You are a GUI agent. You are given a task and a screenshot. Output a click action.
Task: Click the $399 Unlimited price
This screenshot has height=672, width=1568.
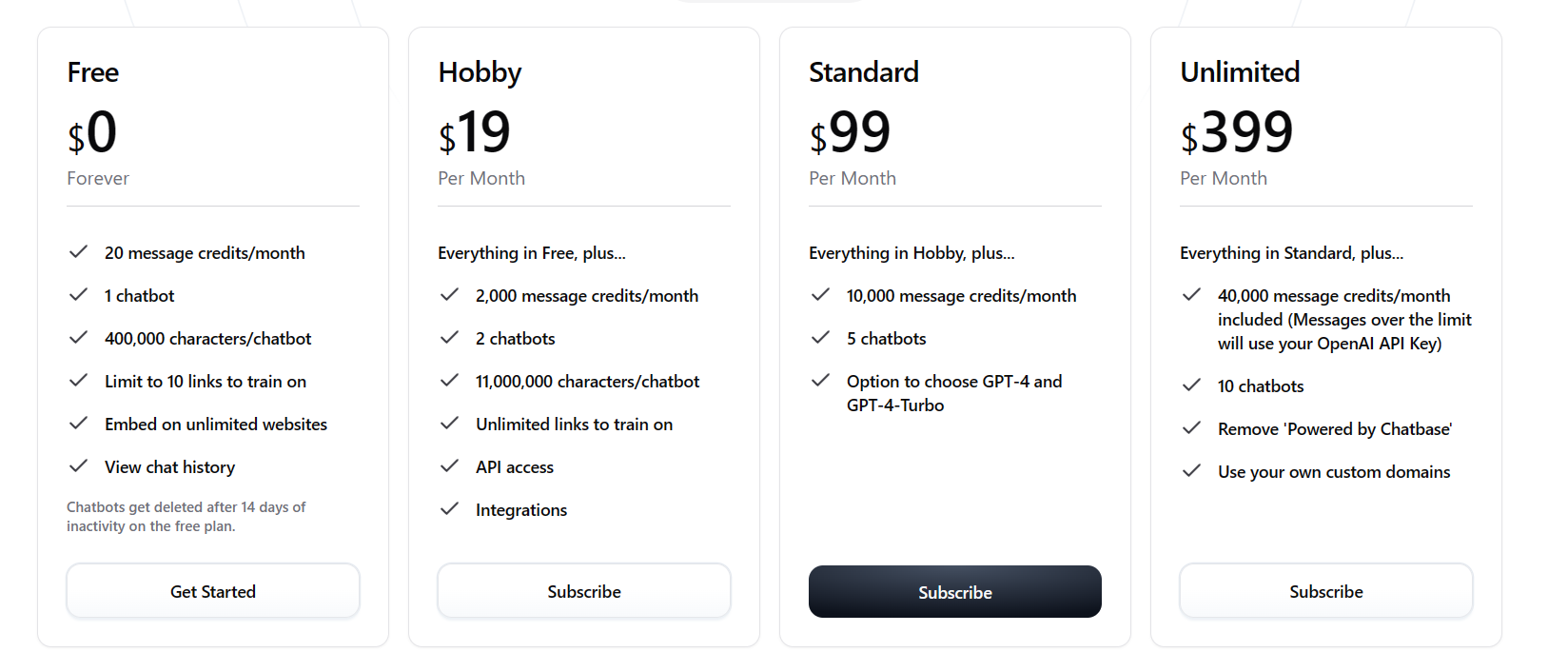(1237, 132)
